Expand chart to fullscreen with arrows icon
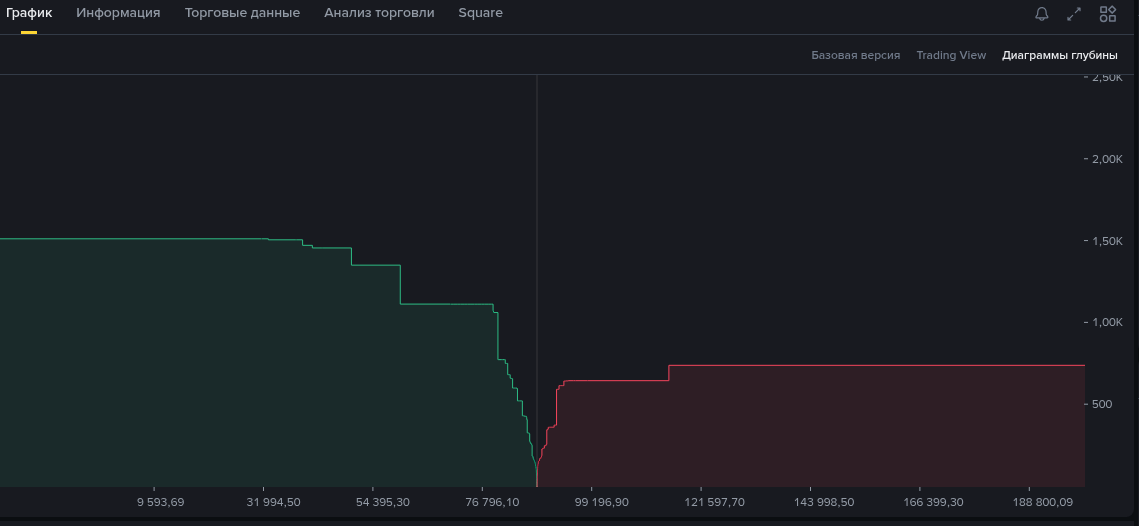Viewport: 1139px width, 526px height. [1074, 14]
